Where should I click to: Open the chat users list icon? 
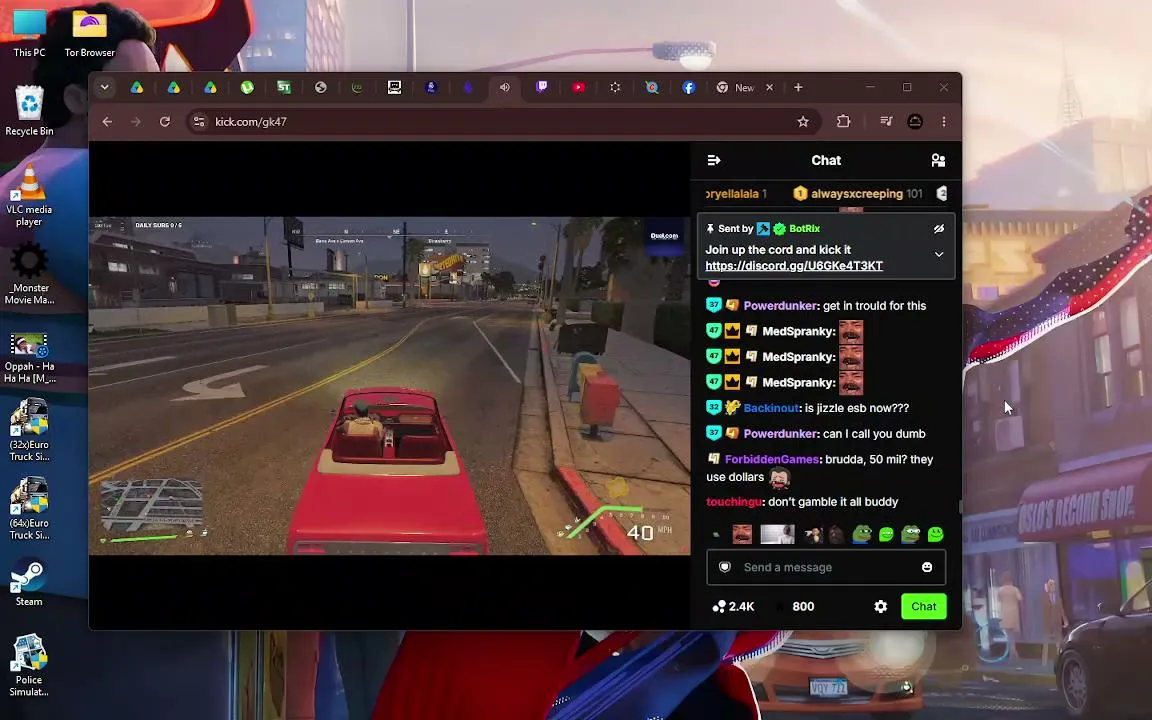(x=938, y=160)
